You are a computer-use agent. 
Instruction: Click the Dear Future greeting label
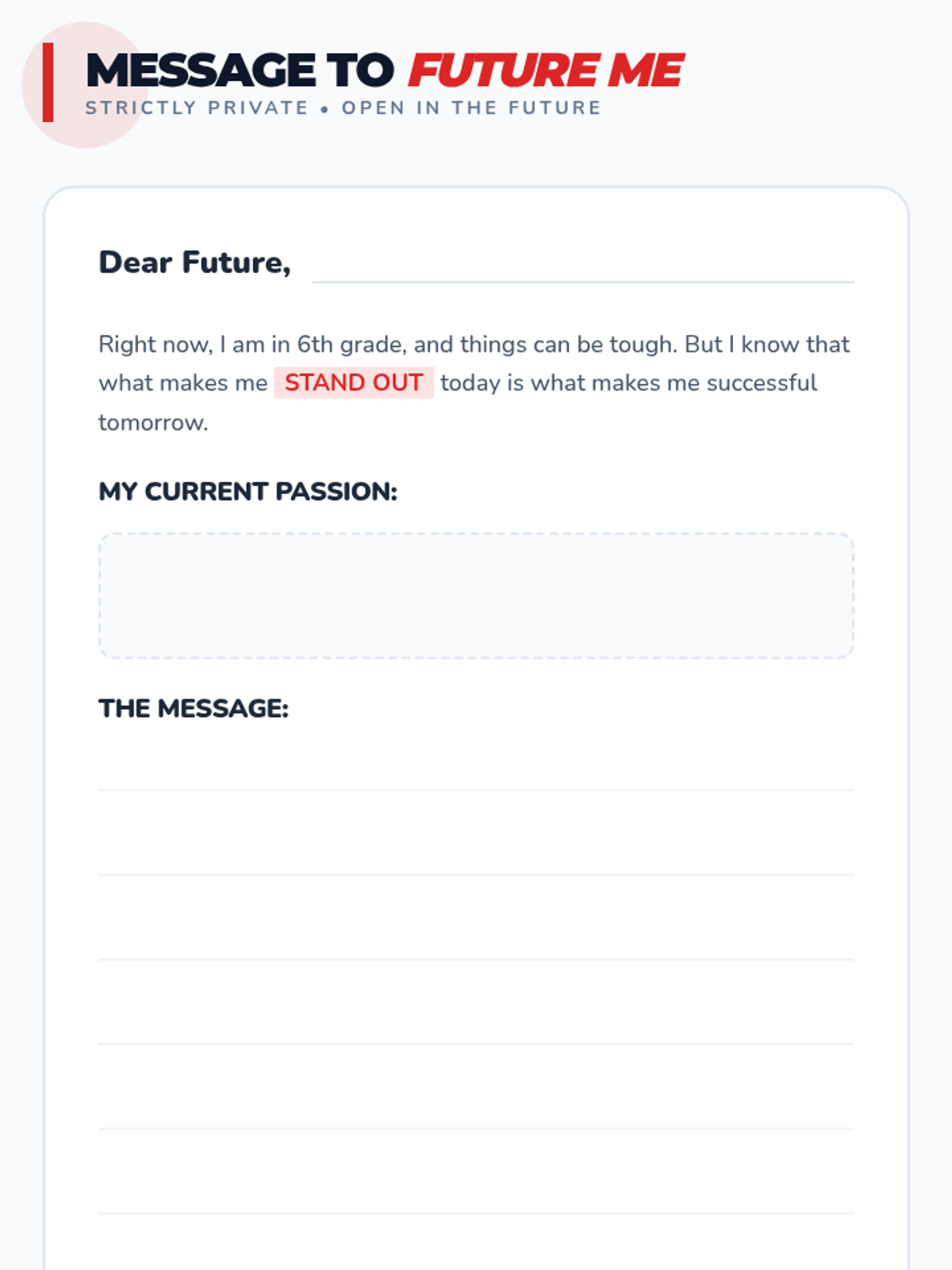click(x=194, y=263)
